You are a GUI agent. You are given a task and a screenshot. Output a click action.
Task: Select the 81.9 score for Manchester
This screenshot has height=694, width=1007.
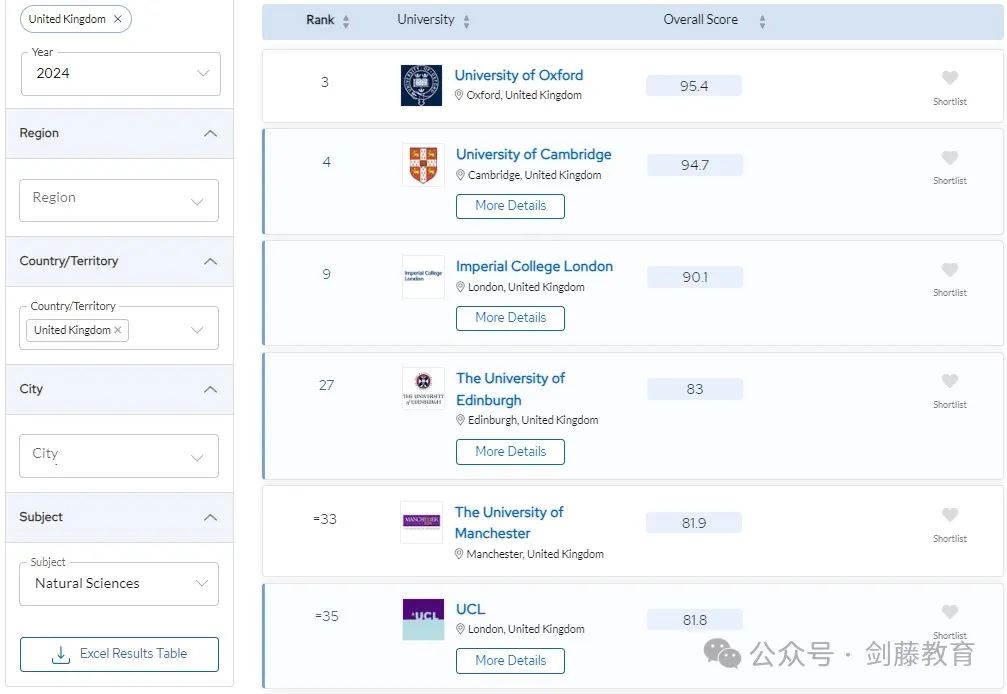click(694, 523)
